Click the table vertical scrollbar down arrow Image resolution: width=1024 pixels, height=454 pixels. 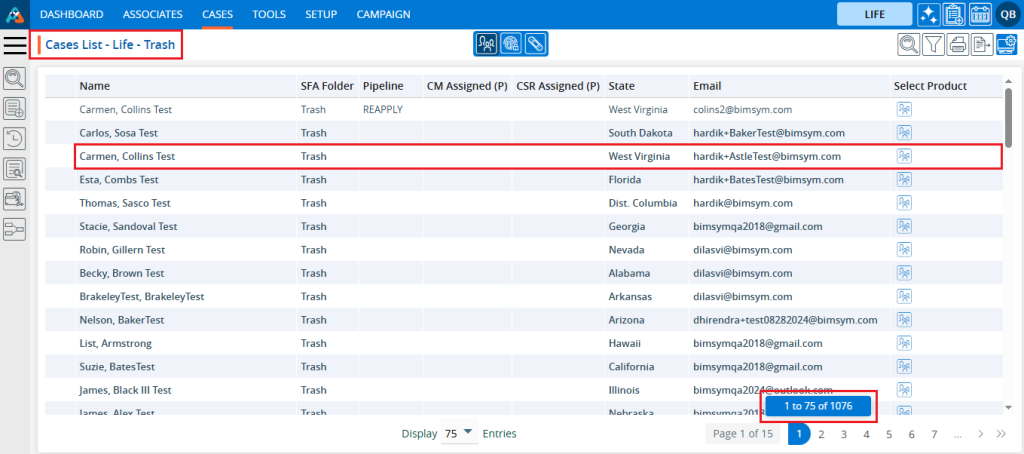coord(1006,407)
